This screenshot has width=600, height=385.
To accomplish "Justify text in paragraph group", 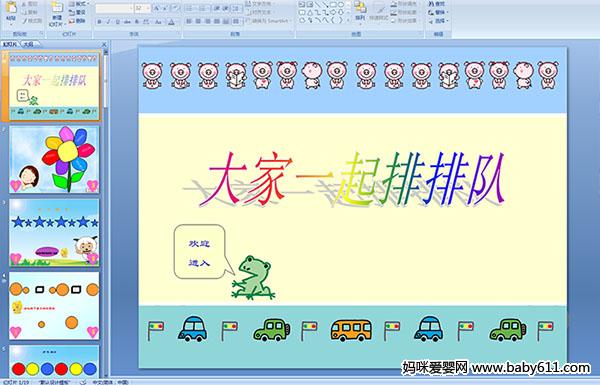I will [x=217, y=21].
